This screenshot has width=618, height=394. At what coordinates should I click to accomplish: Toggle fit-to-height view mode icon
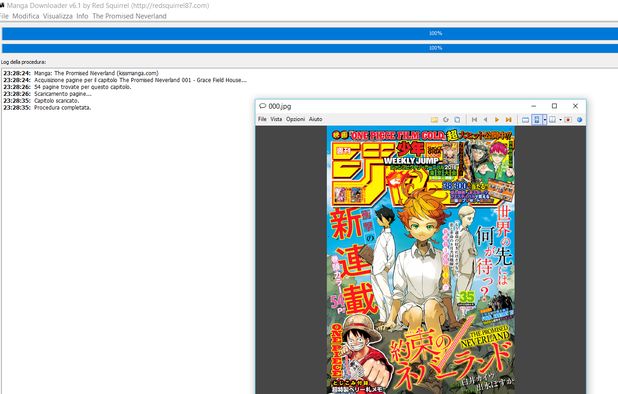536,119
